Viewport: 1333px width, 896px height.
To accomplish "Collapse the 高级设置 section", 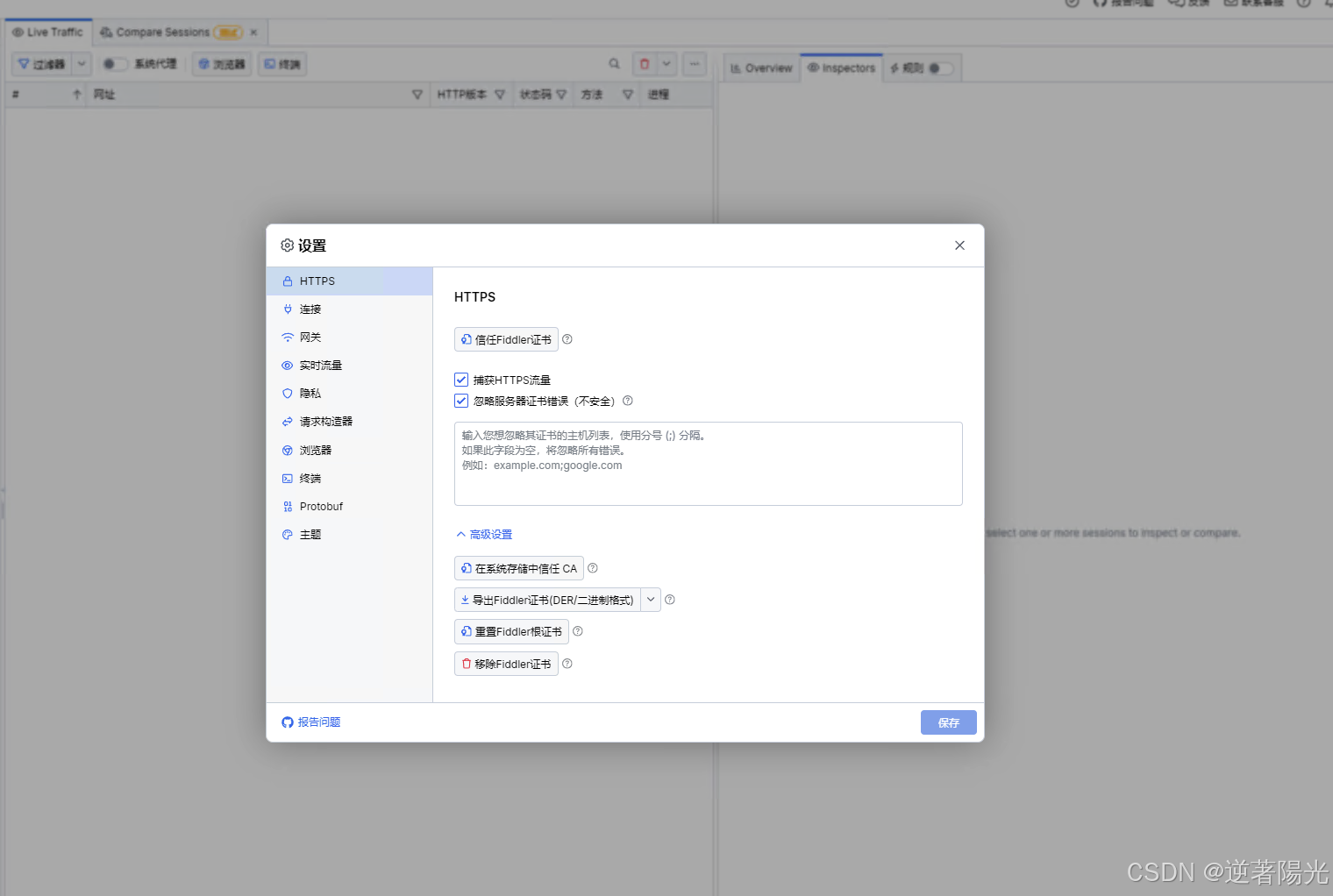I will 483,534.
